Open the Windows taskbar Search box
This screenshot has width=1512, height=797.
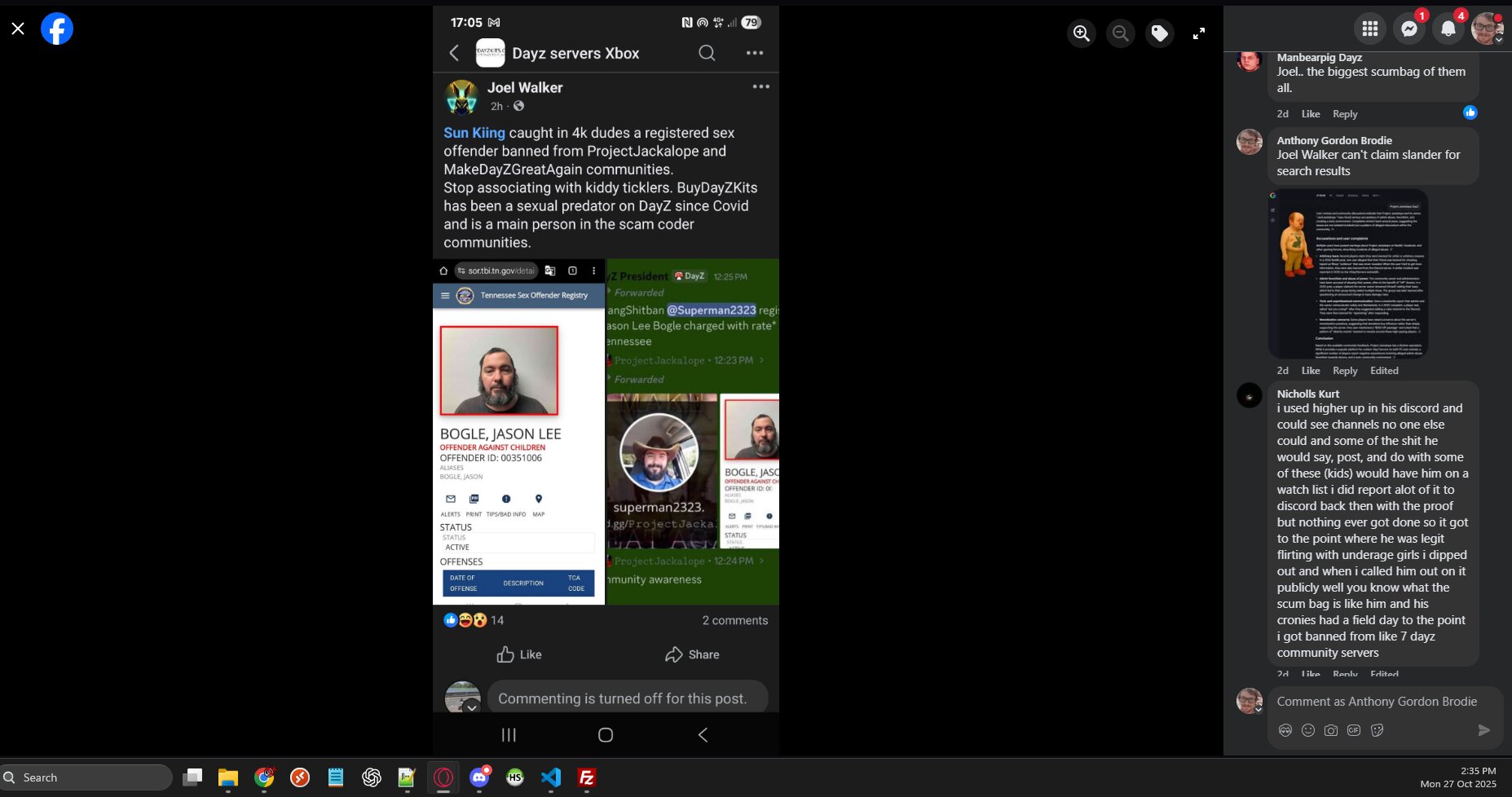(86, 777)
